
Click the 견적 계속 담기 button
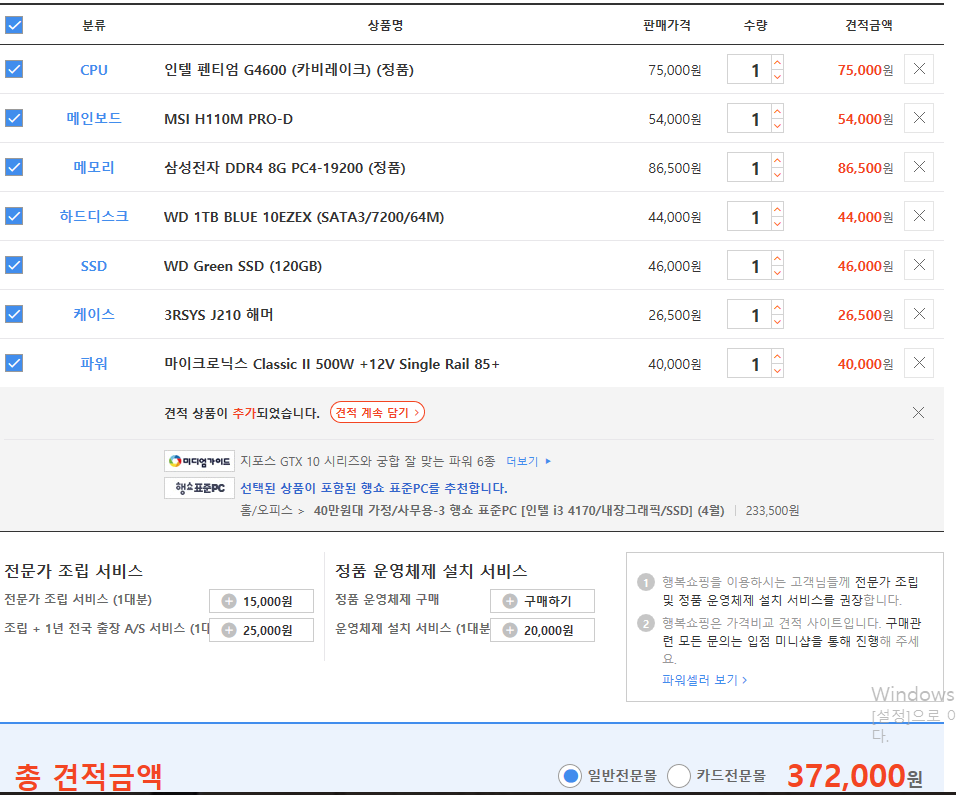377,413
